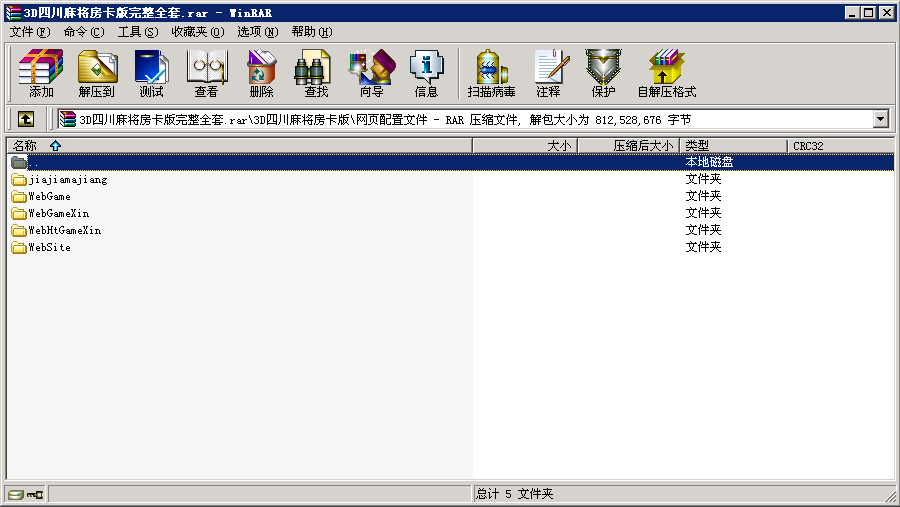900x507 pixels.
Task: Run the Test (测试) archive tool
Action: coord(152,74)
